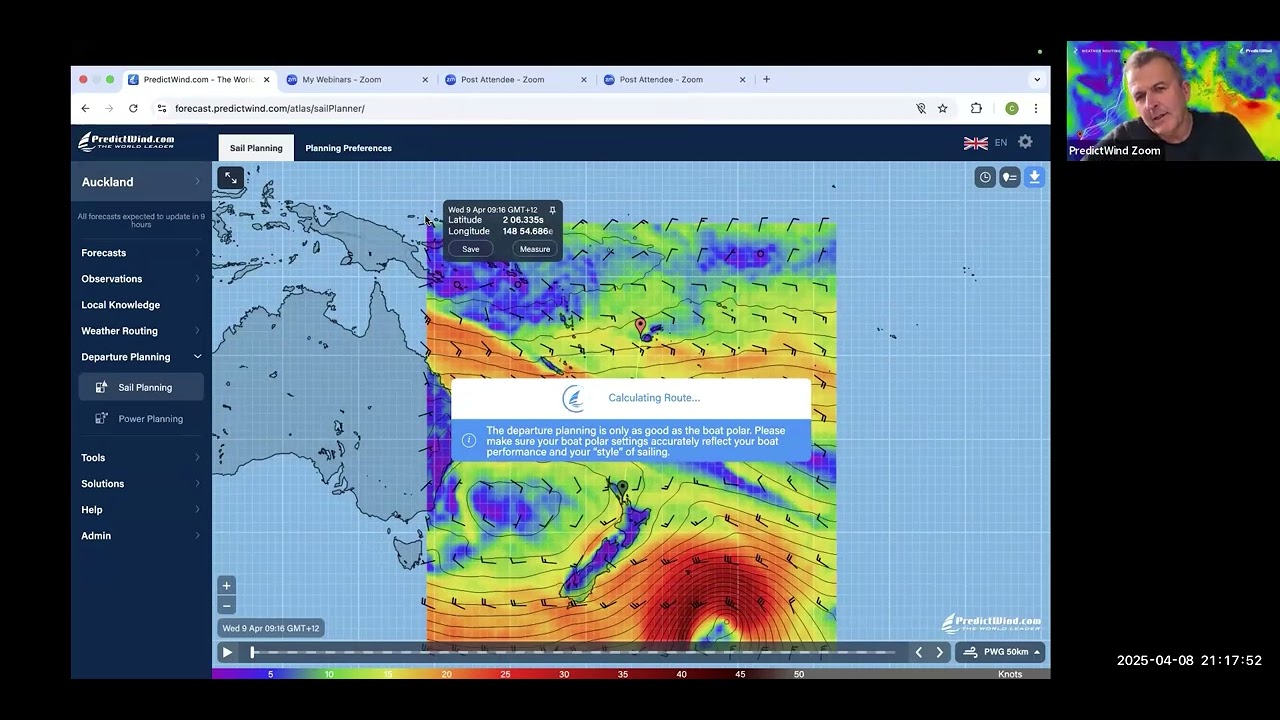The height and width of the screenshot is (720, 1280).
Task: Open the clock time settings icon
Action: click(985, 177)
